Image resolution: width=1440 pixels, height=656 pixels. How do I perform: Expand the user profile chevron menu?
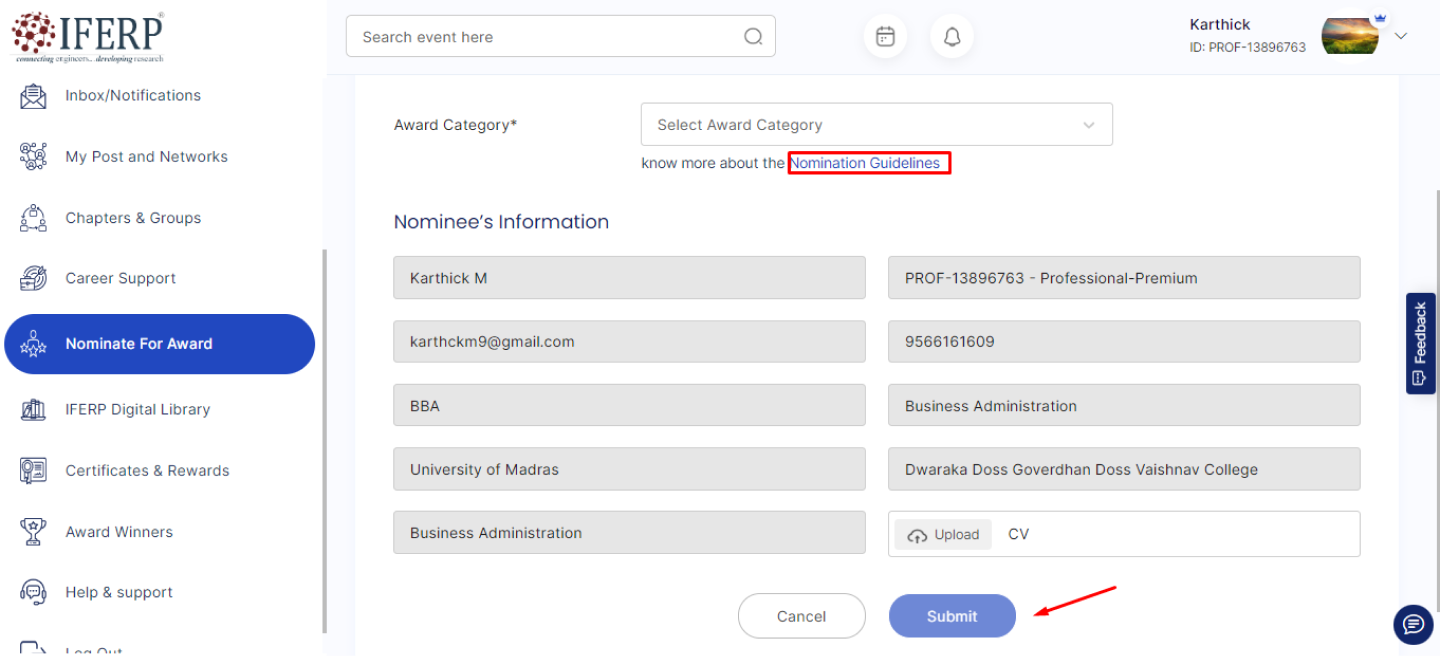[x=1401, y=36]
